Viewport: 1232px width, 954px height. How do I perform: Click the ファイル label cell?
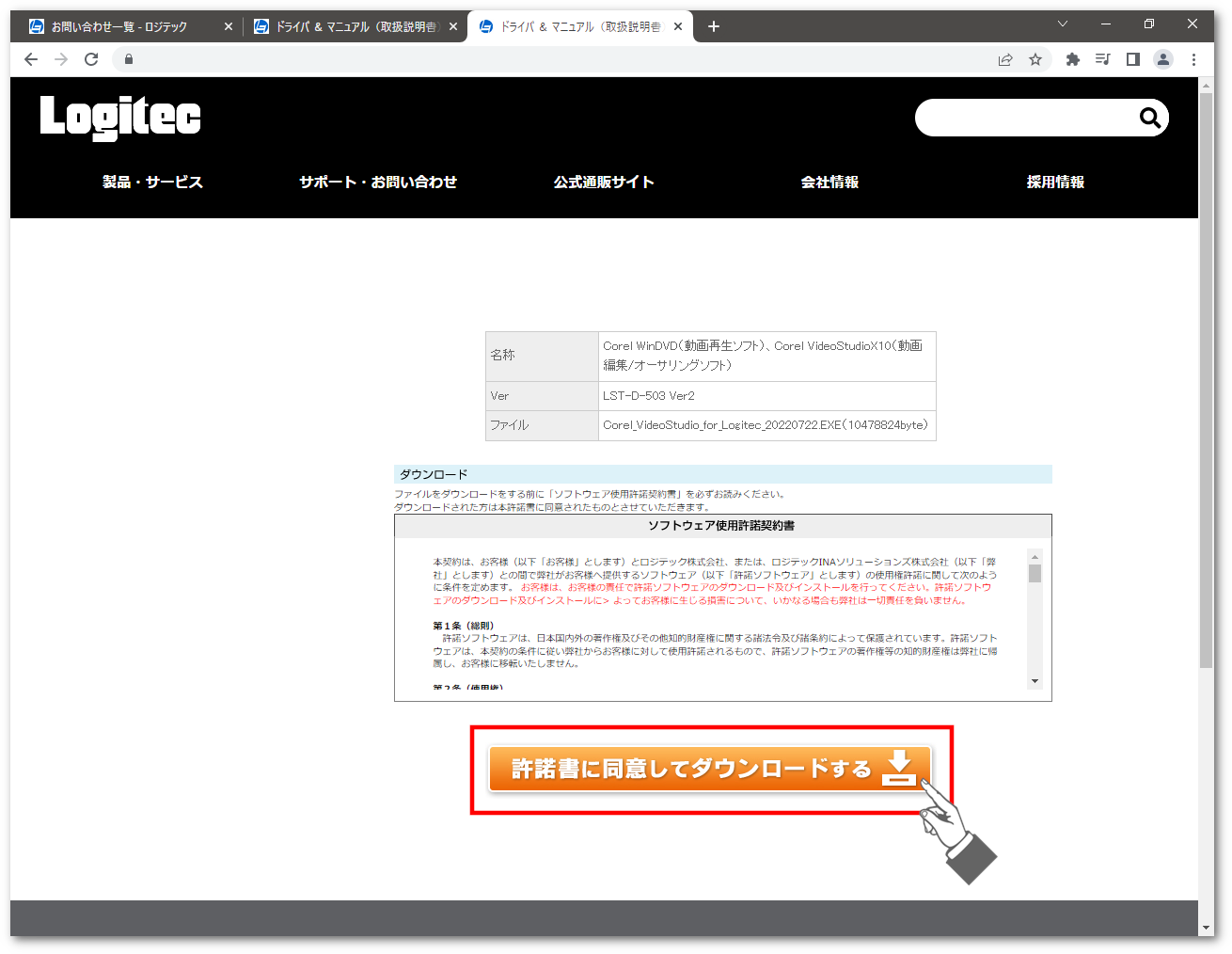[543, 425]
